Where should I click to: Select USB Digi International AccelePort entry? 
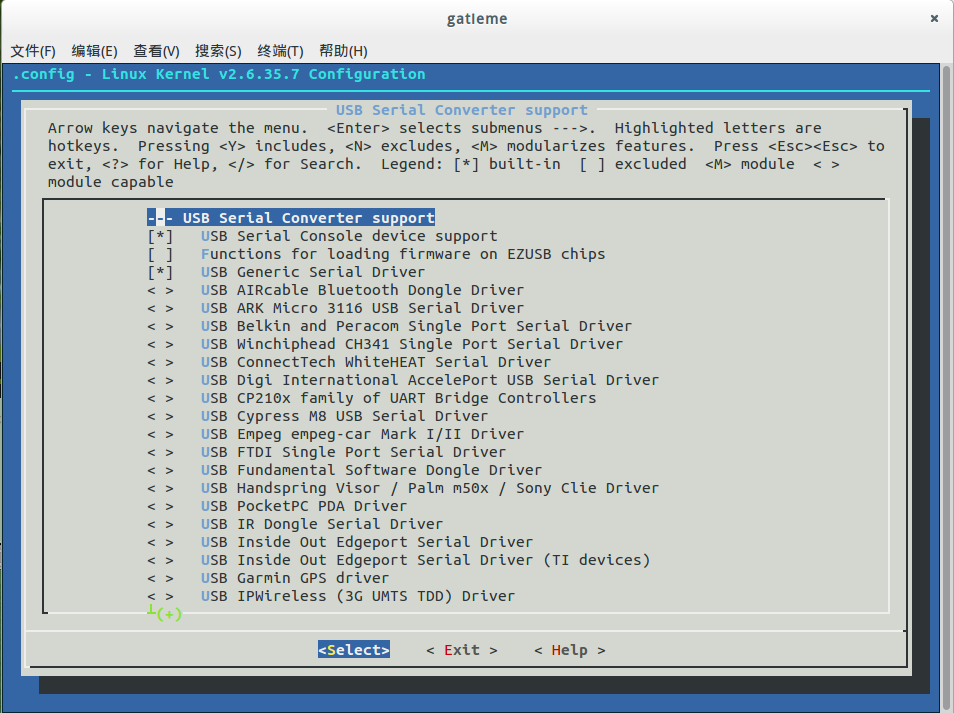coord(430,380)
